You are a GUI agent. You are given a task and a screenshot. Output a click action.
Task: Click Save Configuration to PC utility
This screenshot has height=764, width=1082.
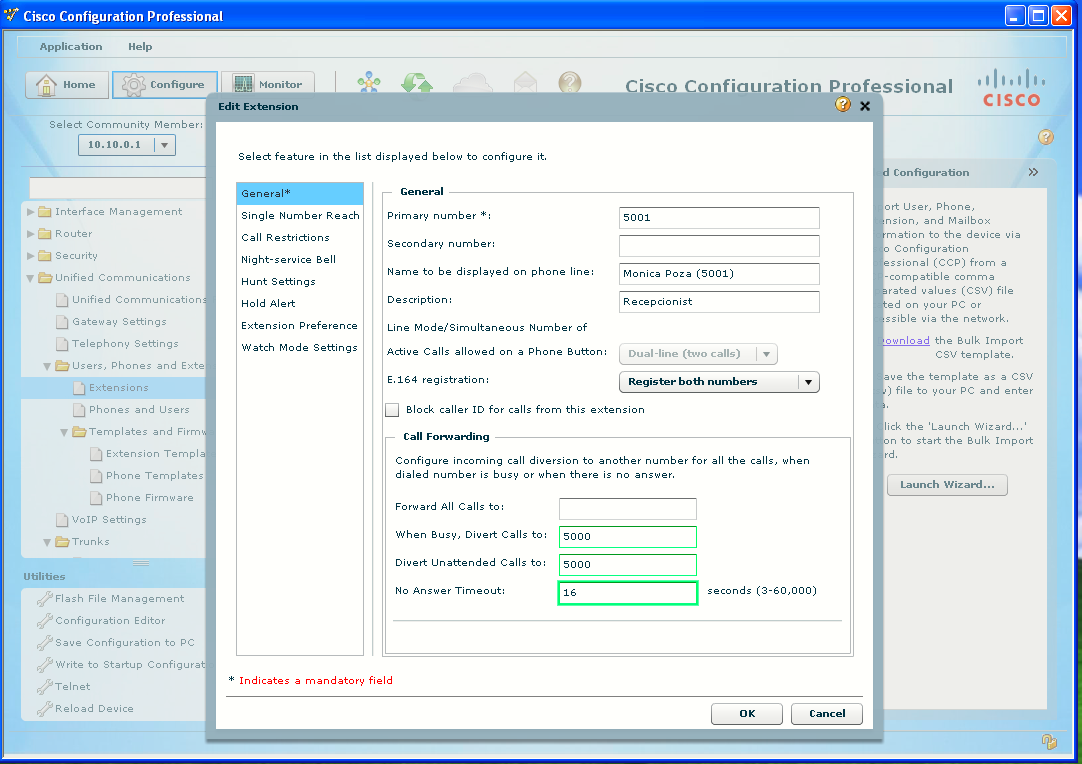pyautogui.click(x=125, y=643)
